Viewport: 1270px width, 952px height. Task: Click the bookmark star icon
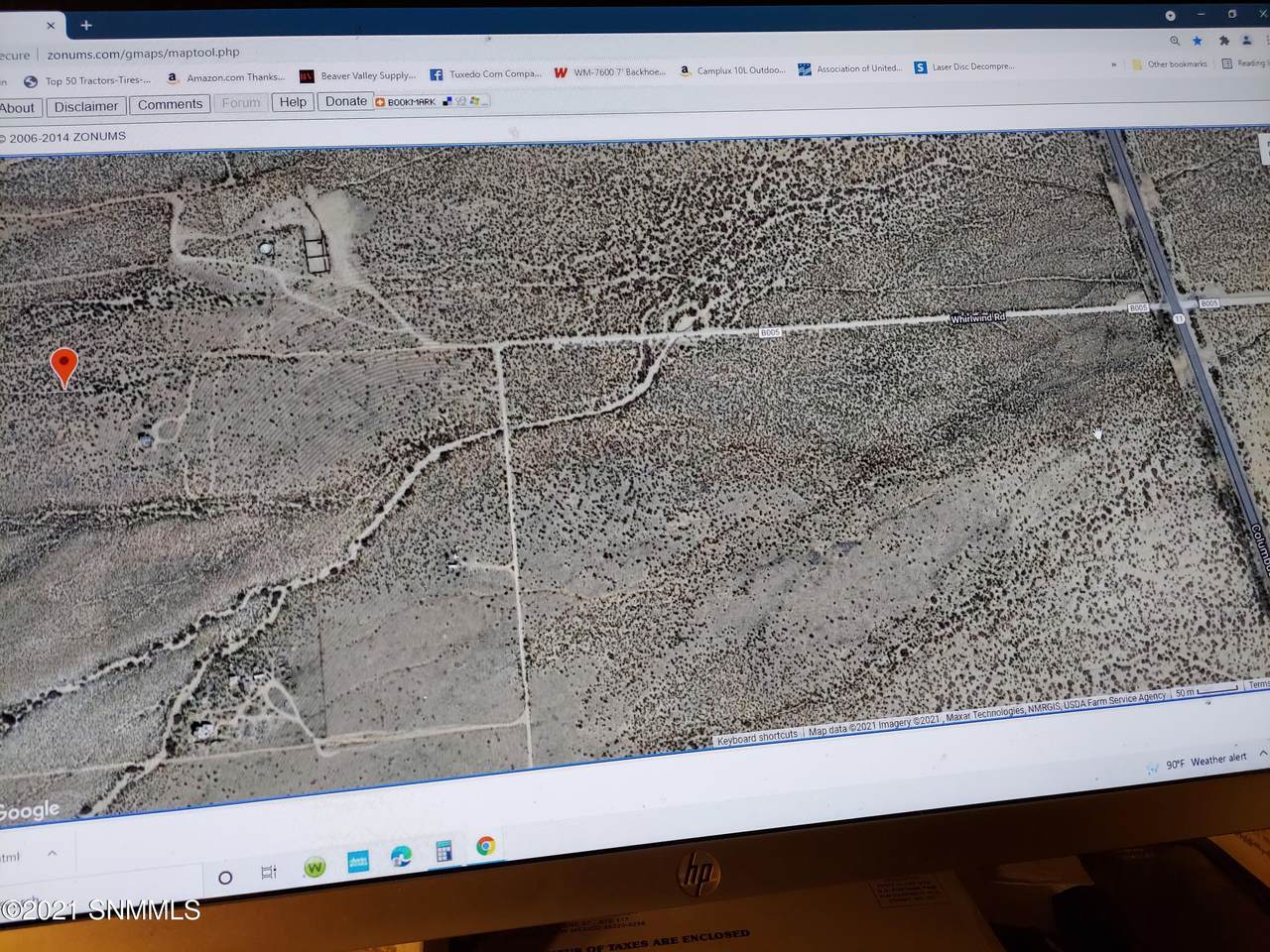pyautogui.click(x=1198, y=41)
